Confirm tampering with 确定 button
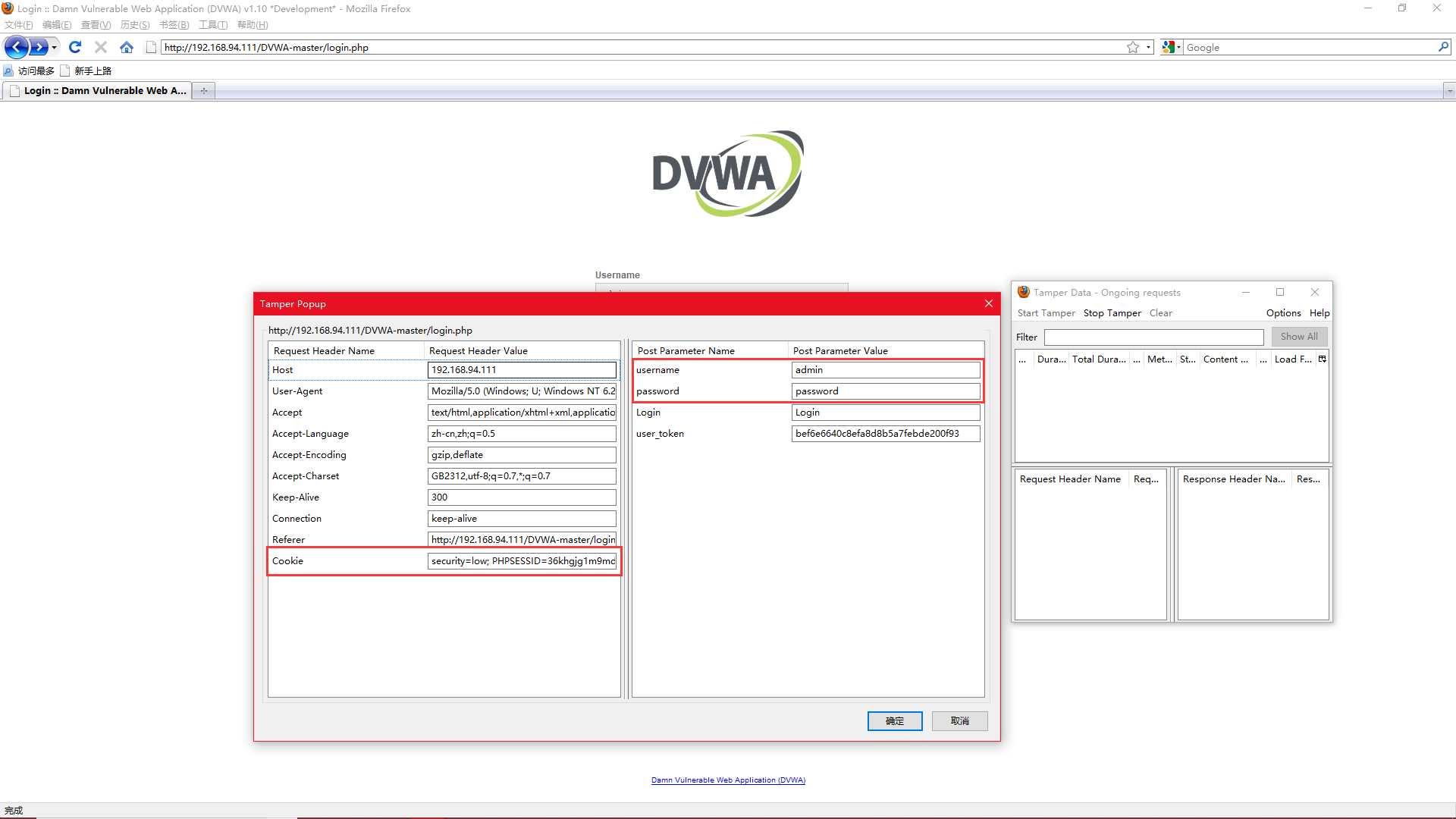This screenshot has width=1456, height=819. click(x=895, y=721)
